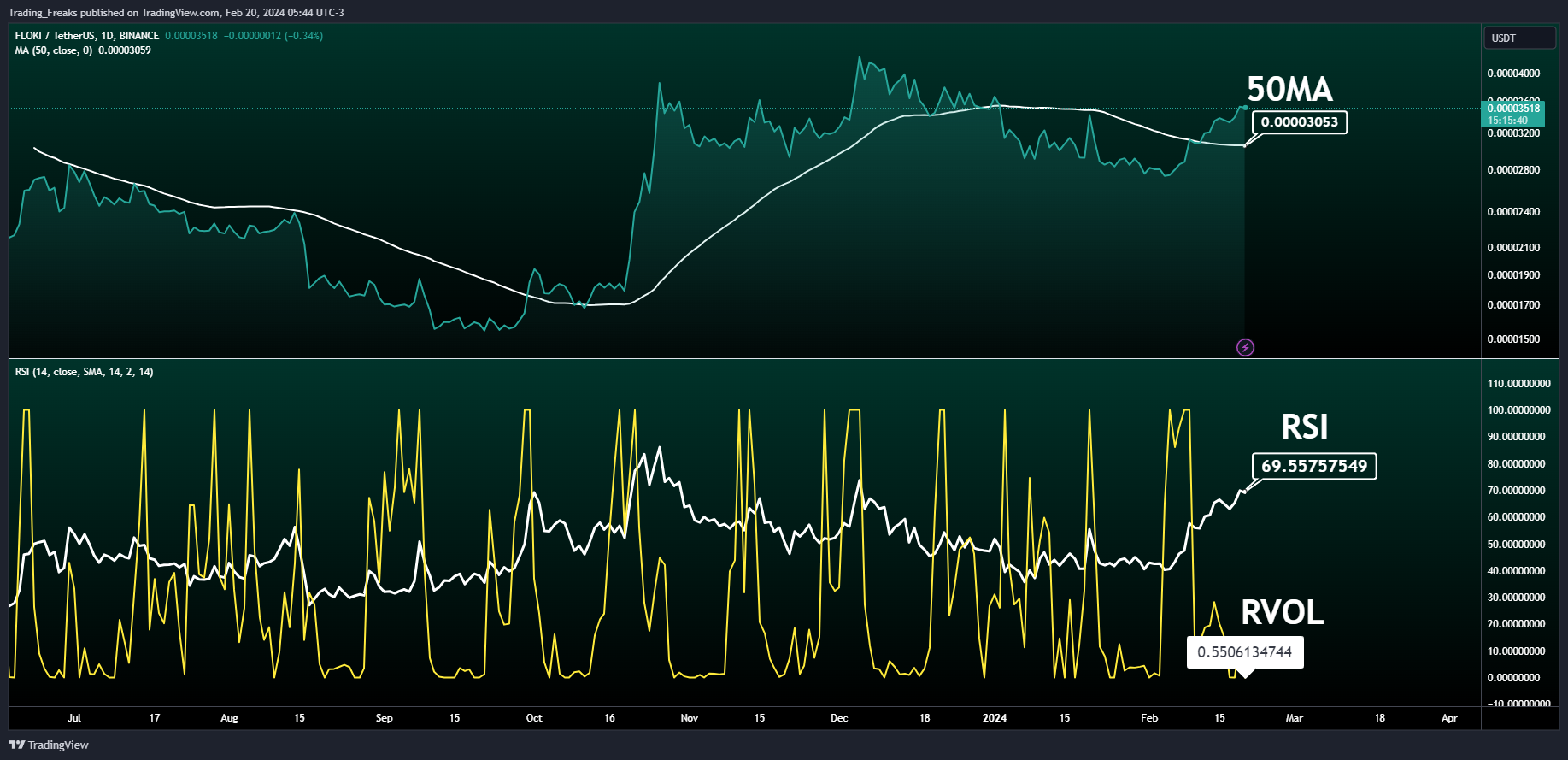Viewport: 1568px width, 760px height.
Task: Click the purple lightning bolt icon
Action: pyautogui.click(x=1246, y=347)
